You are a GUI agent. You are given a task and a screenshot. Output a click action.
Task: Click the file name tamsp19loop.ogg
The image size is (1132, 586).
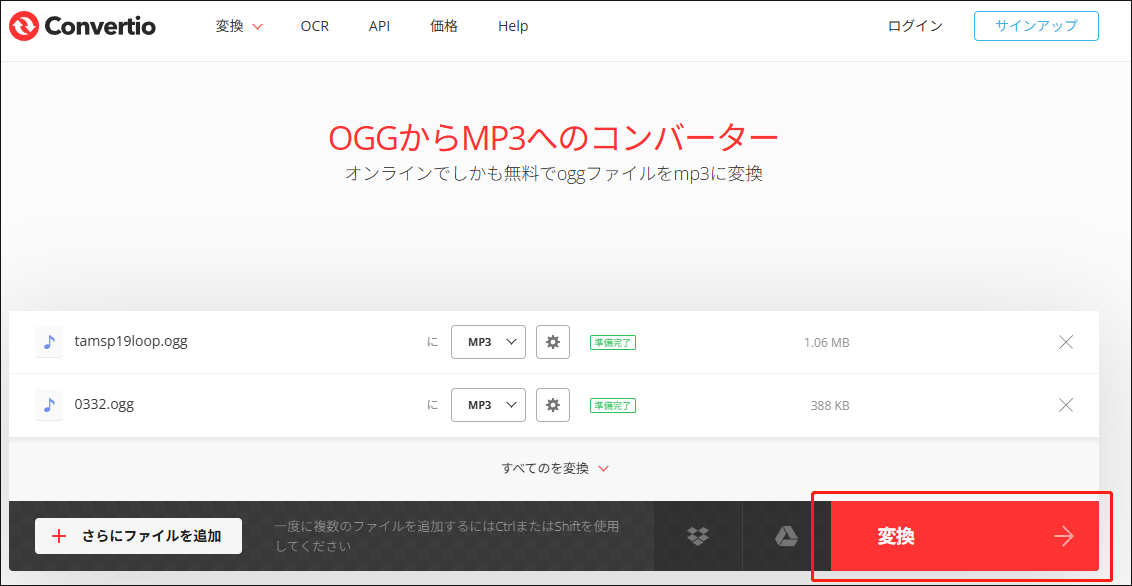tap(131, 342)
